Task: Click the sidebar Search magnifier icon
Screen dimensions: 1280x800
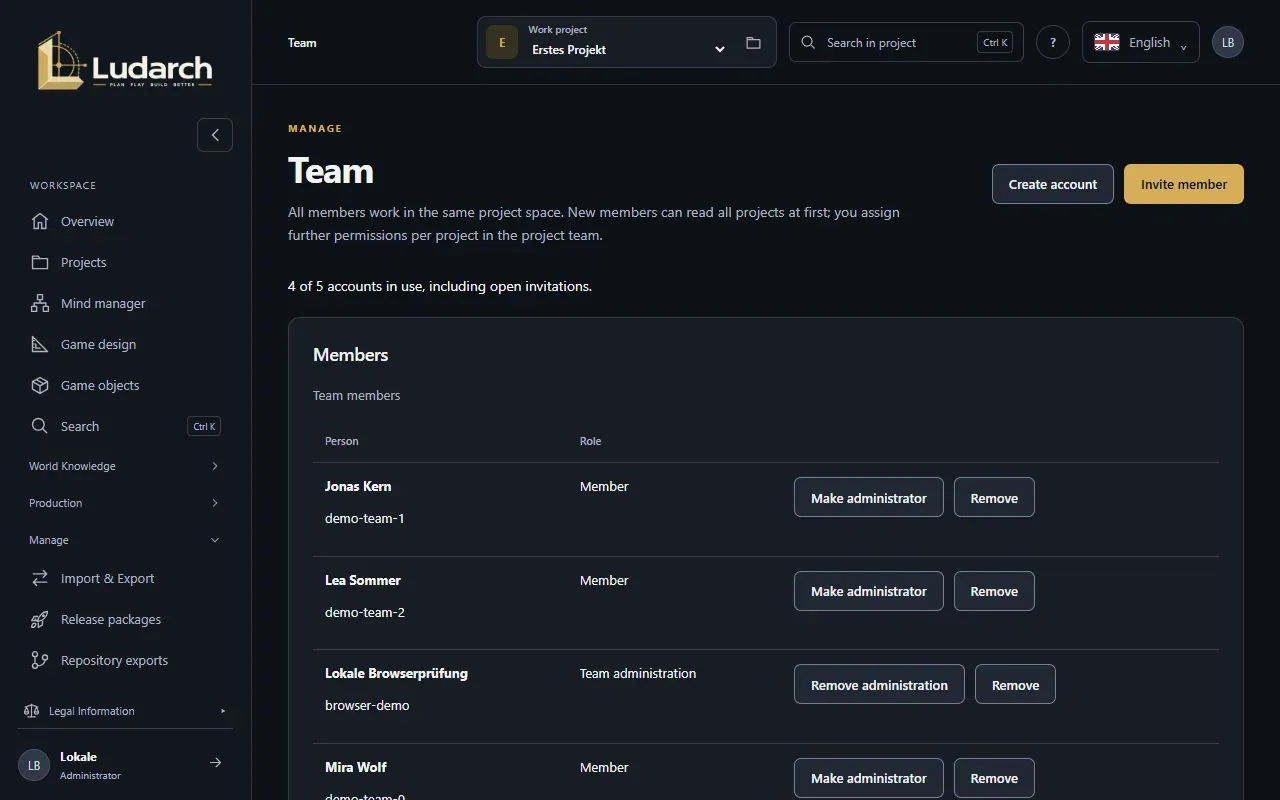Action: tap(40, 426)
